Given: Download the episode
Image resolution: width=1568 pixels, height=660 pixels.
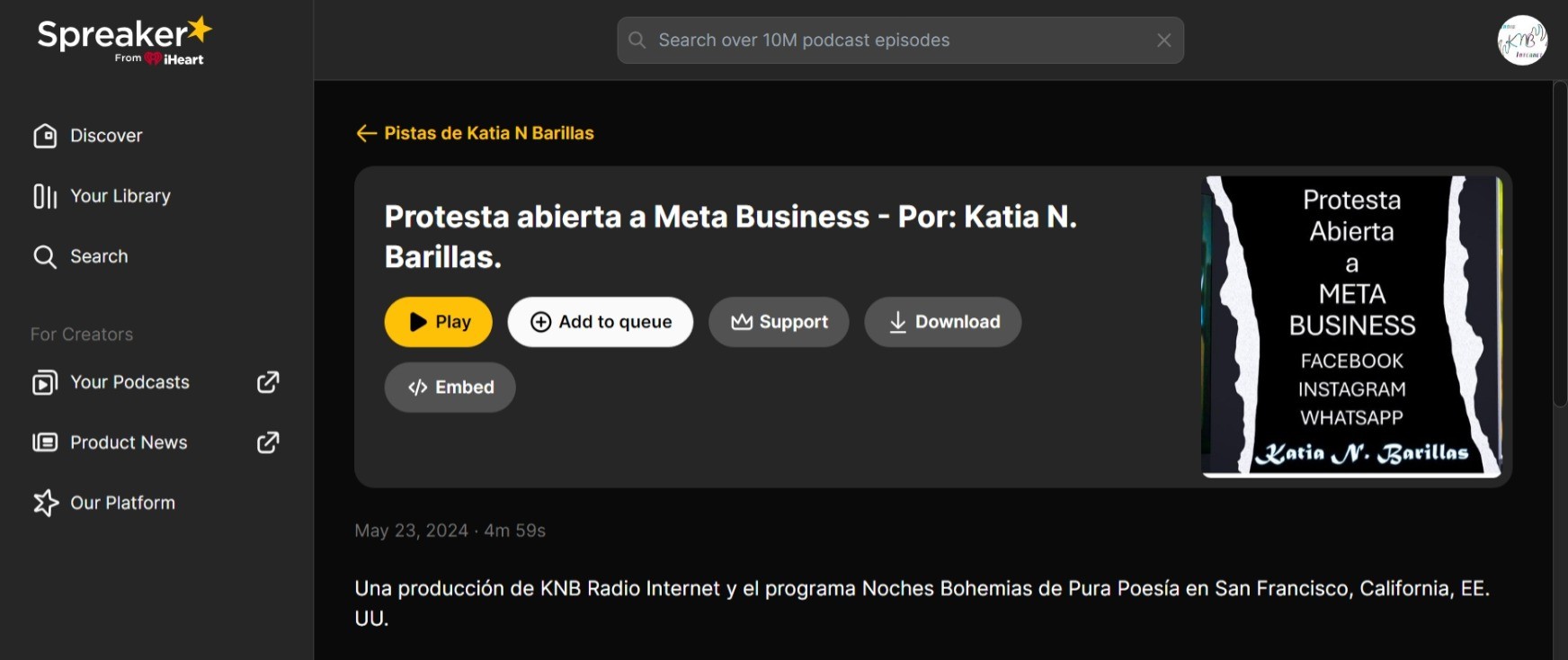Looking at the screenshot, I should tap(943, 322).
